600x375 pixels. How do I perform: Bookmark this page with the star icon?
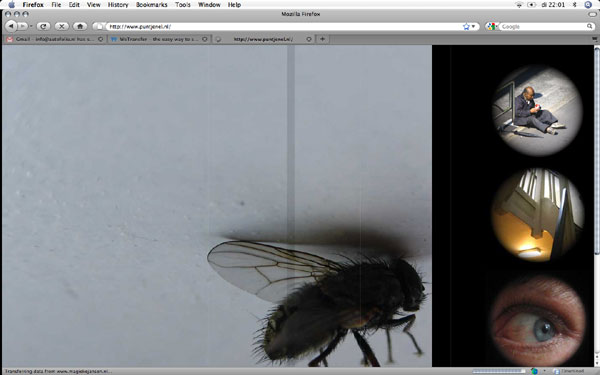tap(466, 26)
